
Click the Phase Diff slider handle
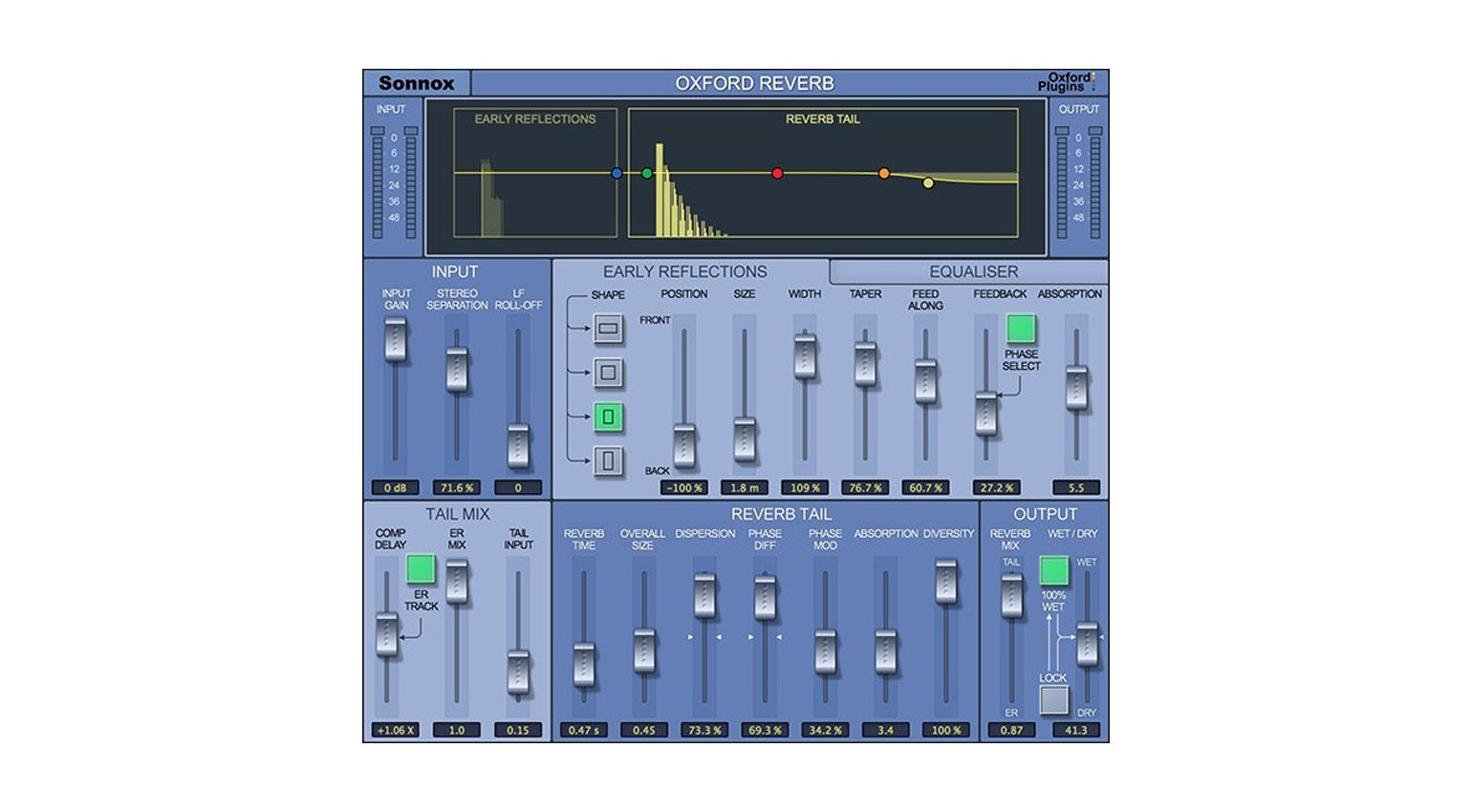coord(765,598)
